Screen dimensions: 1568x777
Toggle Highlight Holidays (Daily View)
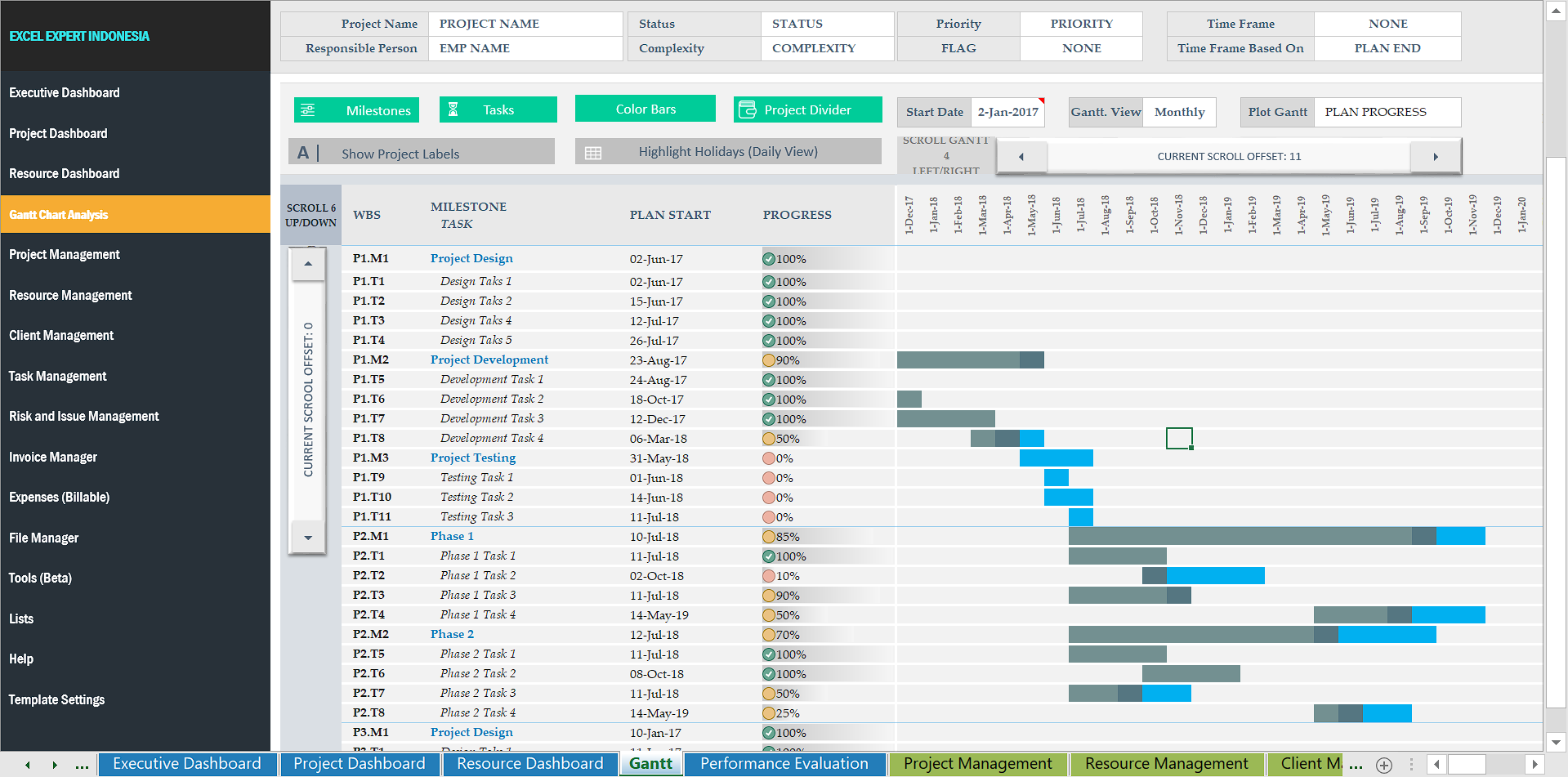727,152
